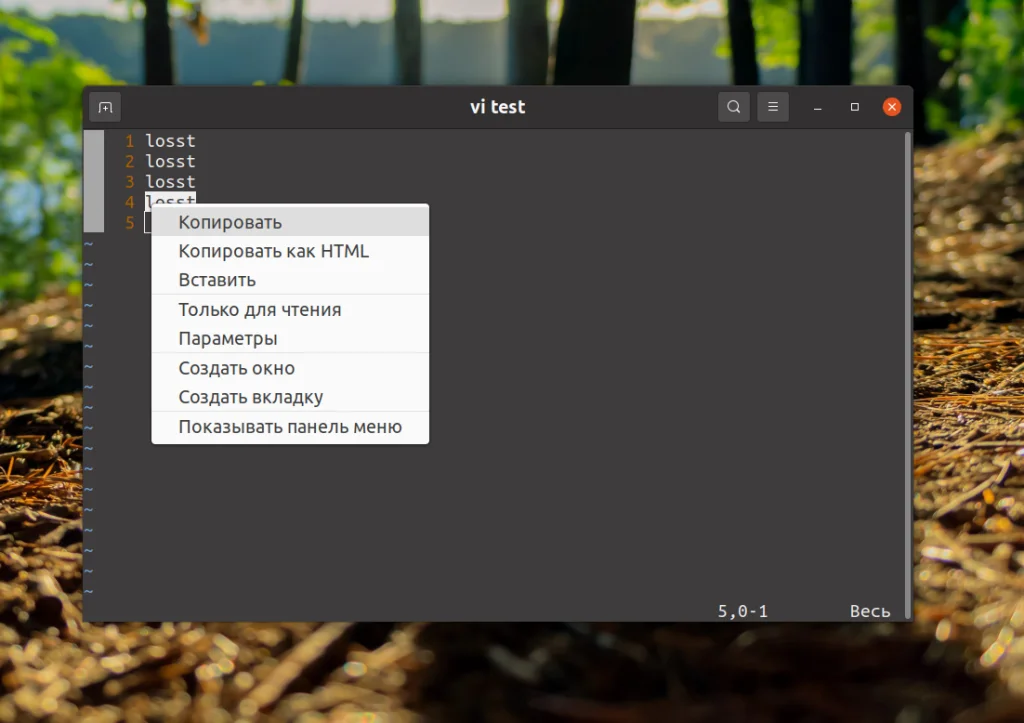Choose Копировать как HTML from the menu
The height and width of the screenshot is (723, 1024).
point(272,251)
